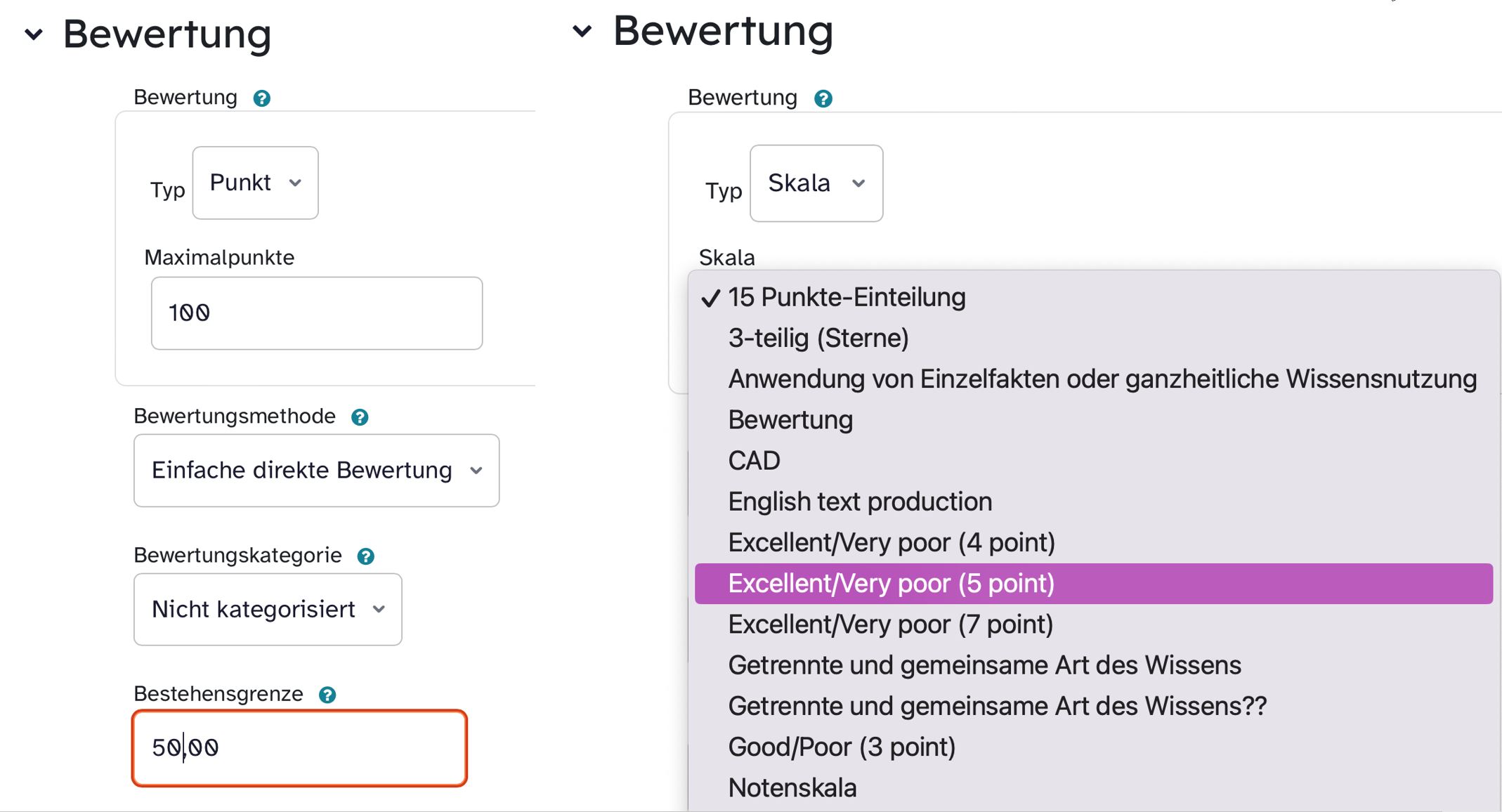Open help for Bewertungsmethode
This screenshot has width=1502, height=812.
point(360,417)
